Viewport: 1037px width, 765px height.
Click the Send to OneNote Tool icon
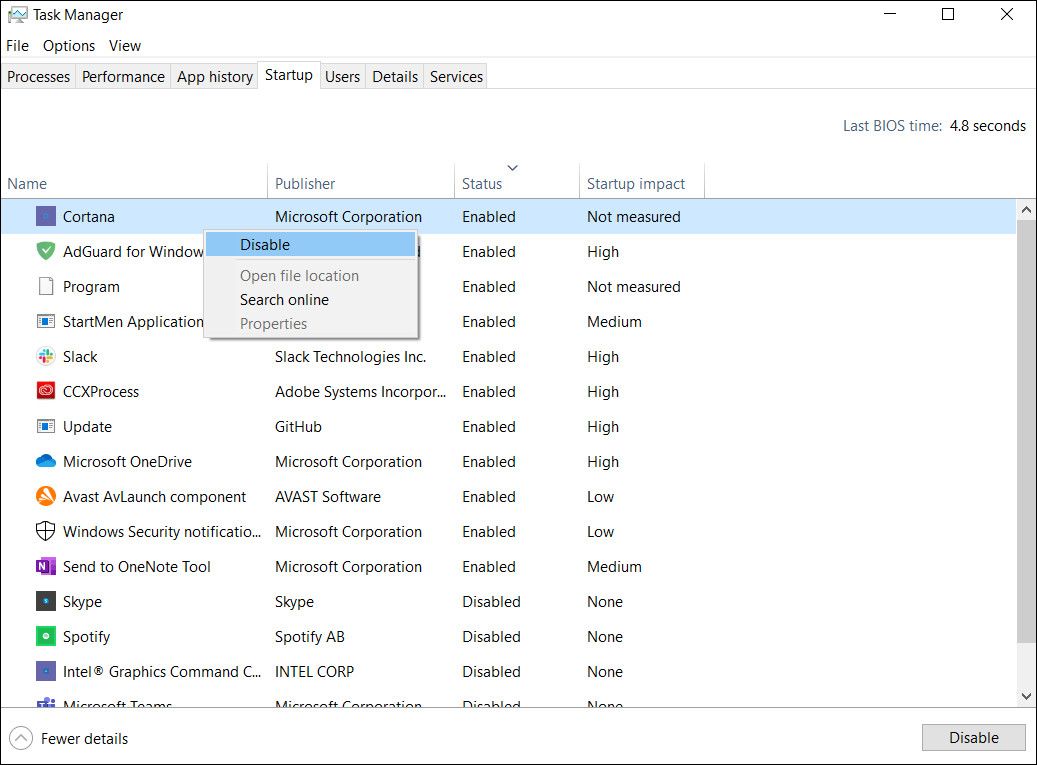click(46, 567)
